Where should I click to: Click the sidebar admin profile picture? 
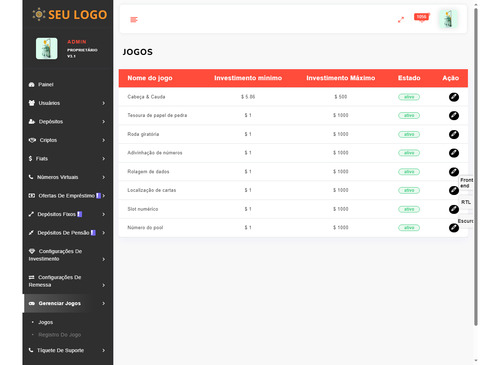47,49
